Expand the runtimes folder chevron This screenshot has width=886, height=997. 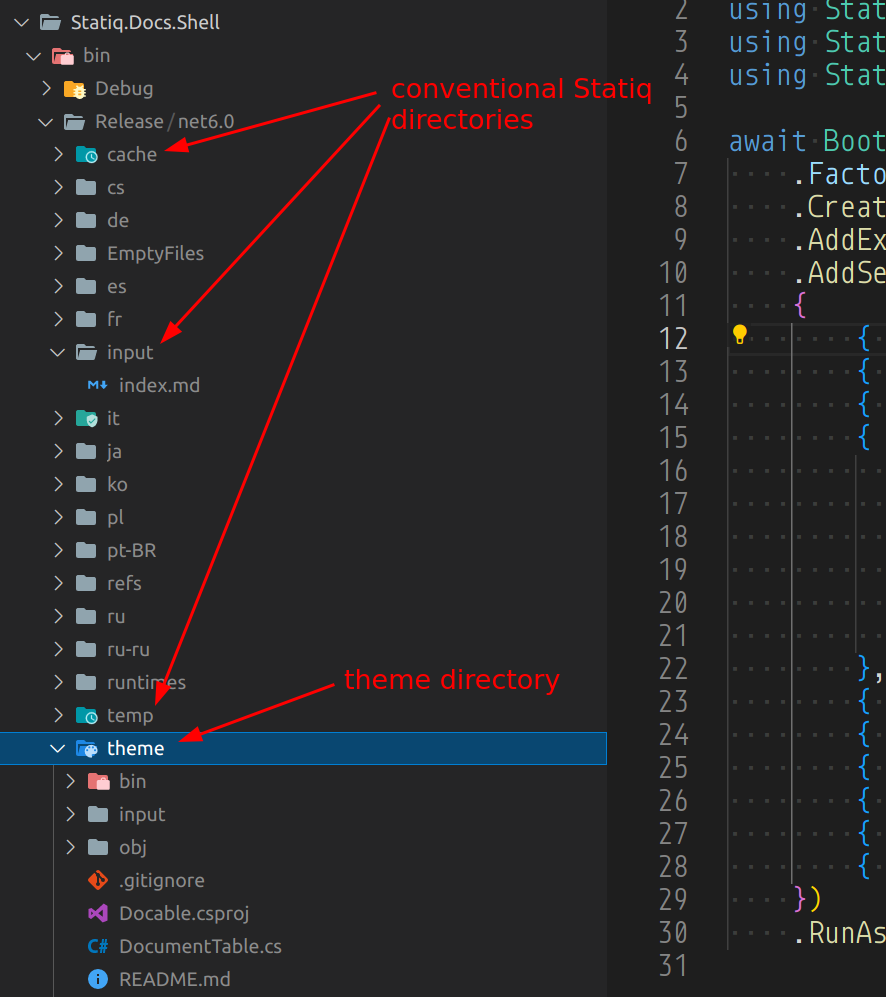tap(59, 682)
